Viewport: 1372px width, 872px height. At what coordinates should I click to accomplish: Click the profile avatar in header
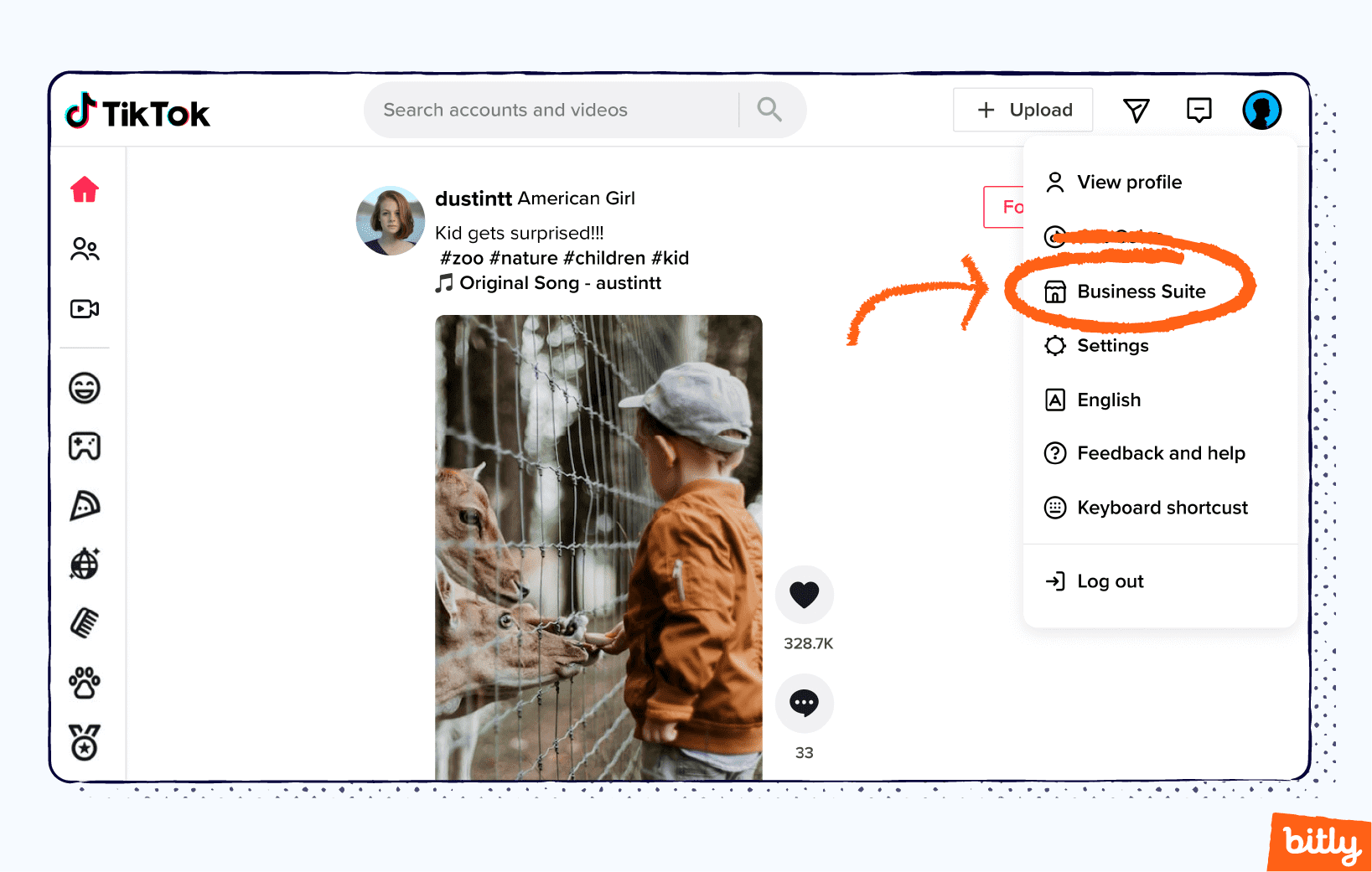pos(1262,110)
